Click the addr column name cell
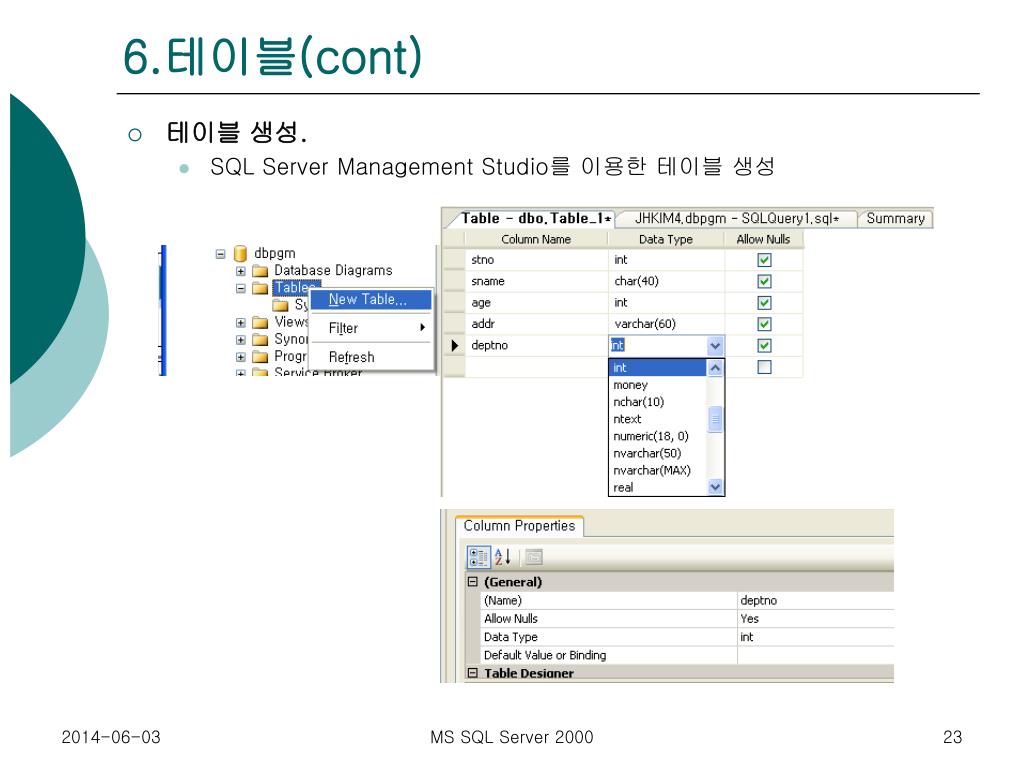1024x768 pixels. (536, 324)
